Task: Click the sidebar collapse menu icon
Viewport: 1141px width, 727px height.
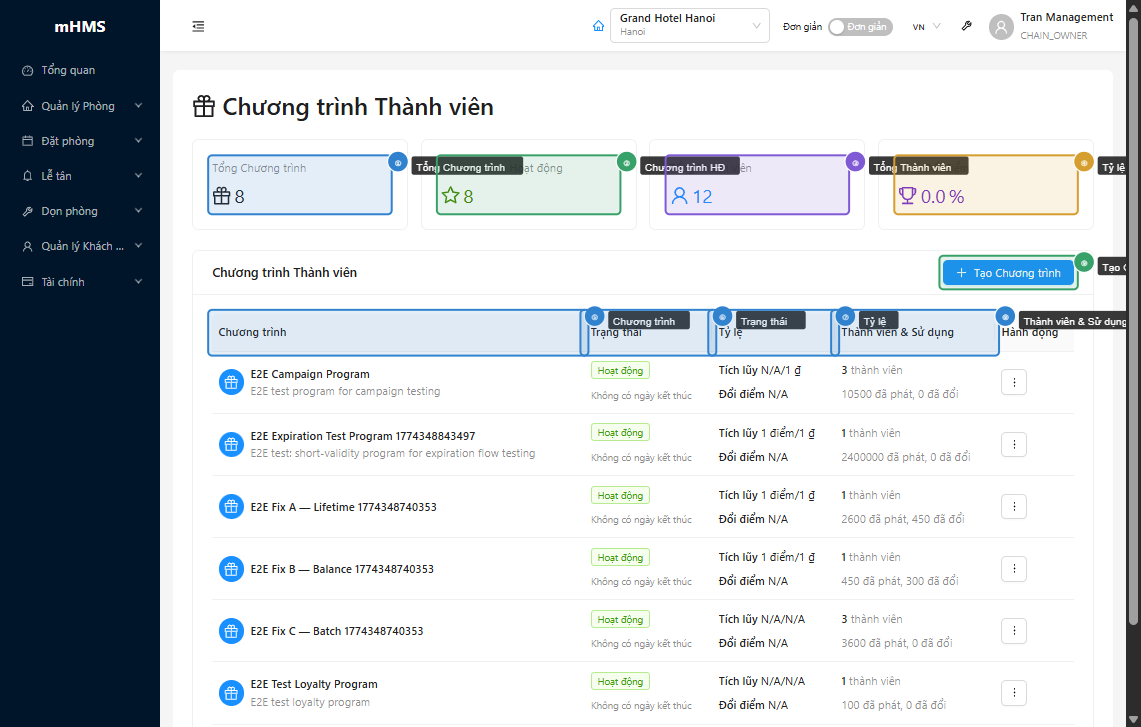Action: 198,27
